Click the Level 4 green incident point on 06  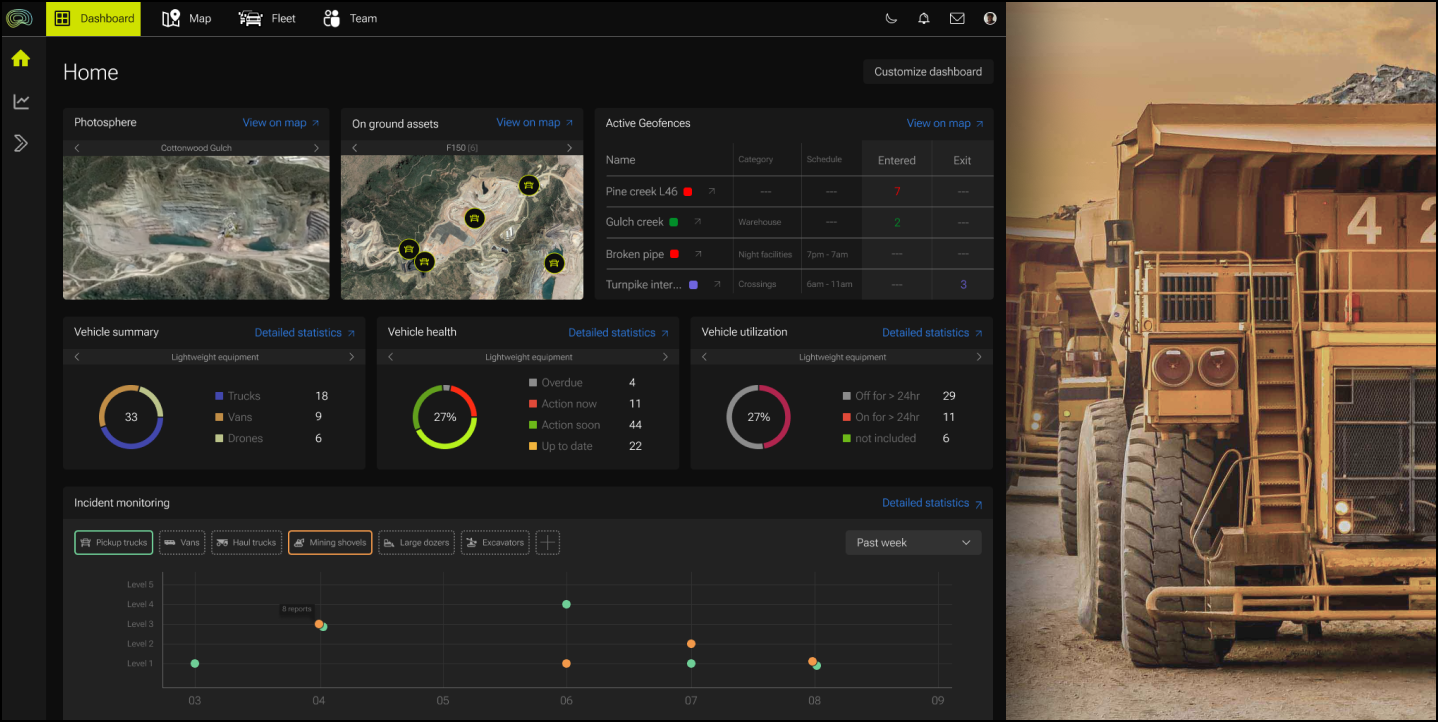click(566, 604)
